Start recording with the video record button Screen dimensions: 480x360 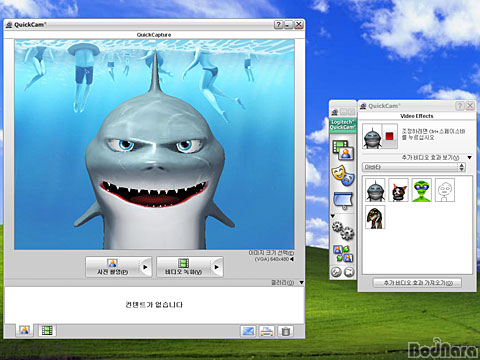(x=183, y=267)
